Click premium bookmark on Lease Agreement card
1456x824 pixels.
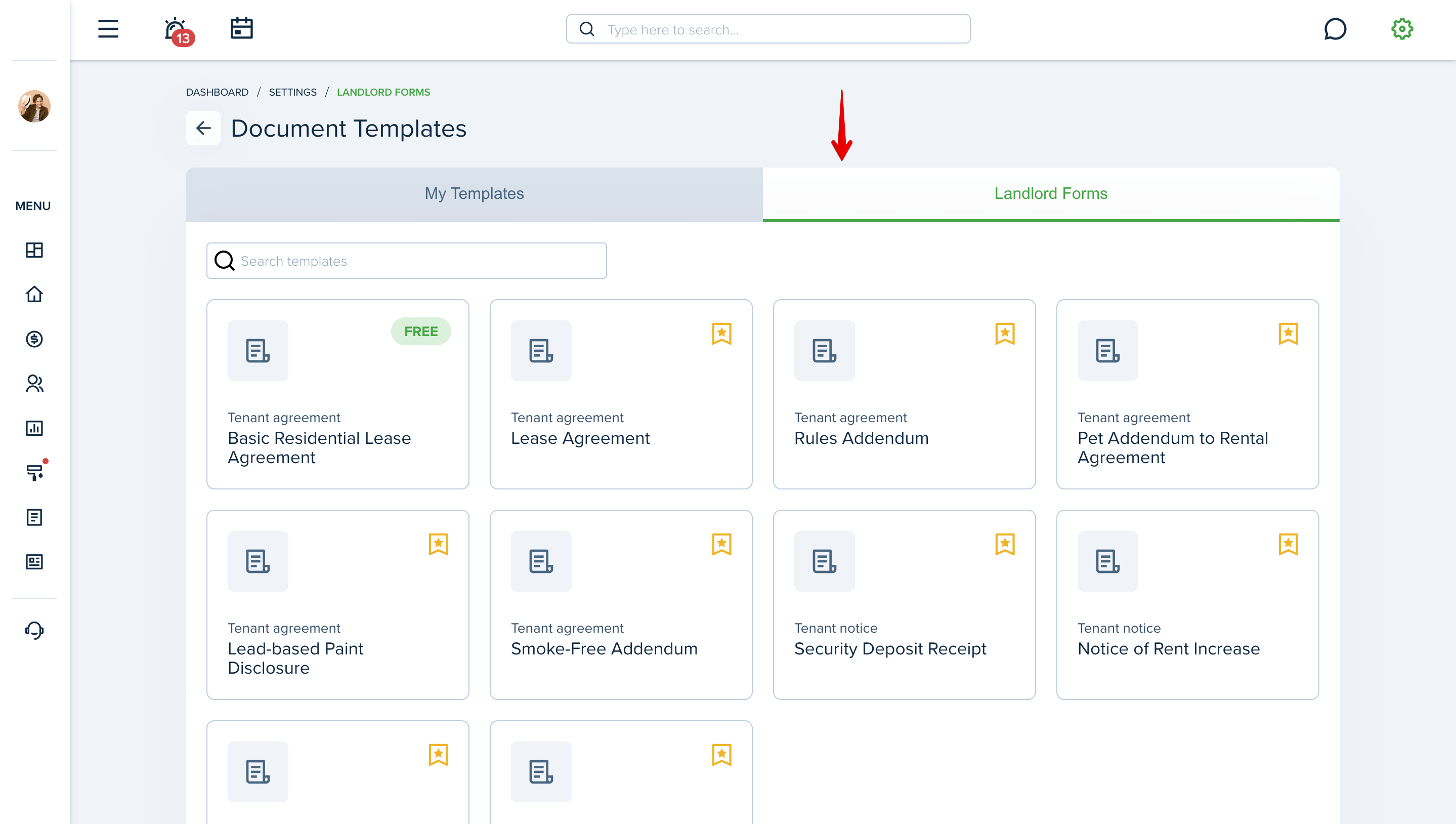(x=722, y=334)
